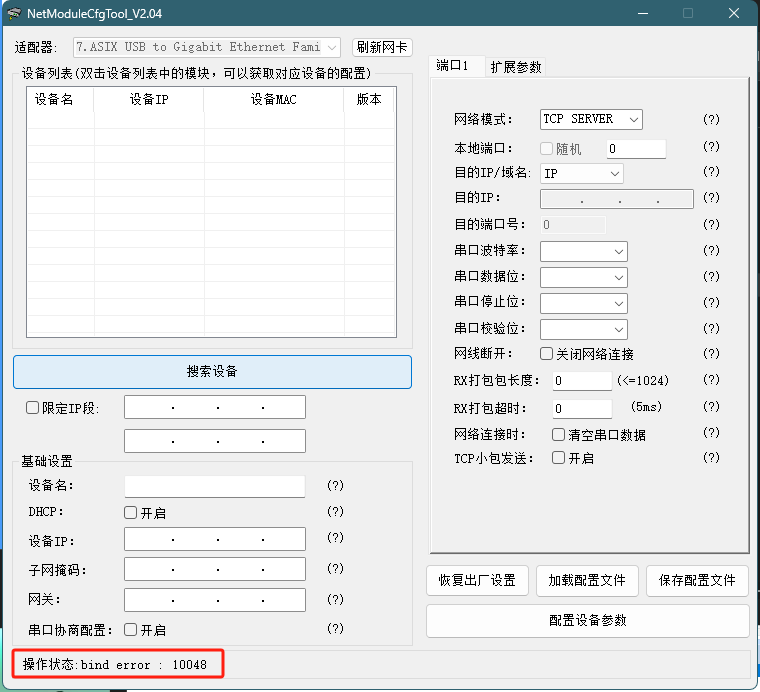Open 网络模式 TCP SERVER dropdown
The image size is (760, 692).
pyautogui.click(x=591, y=119)
